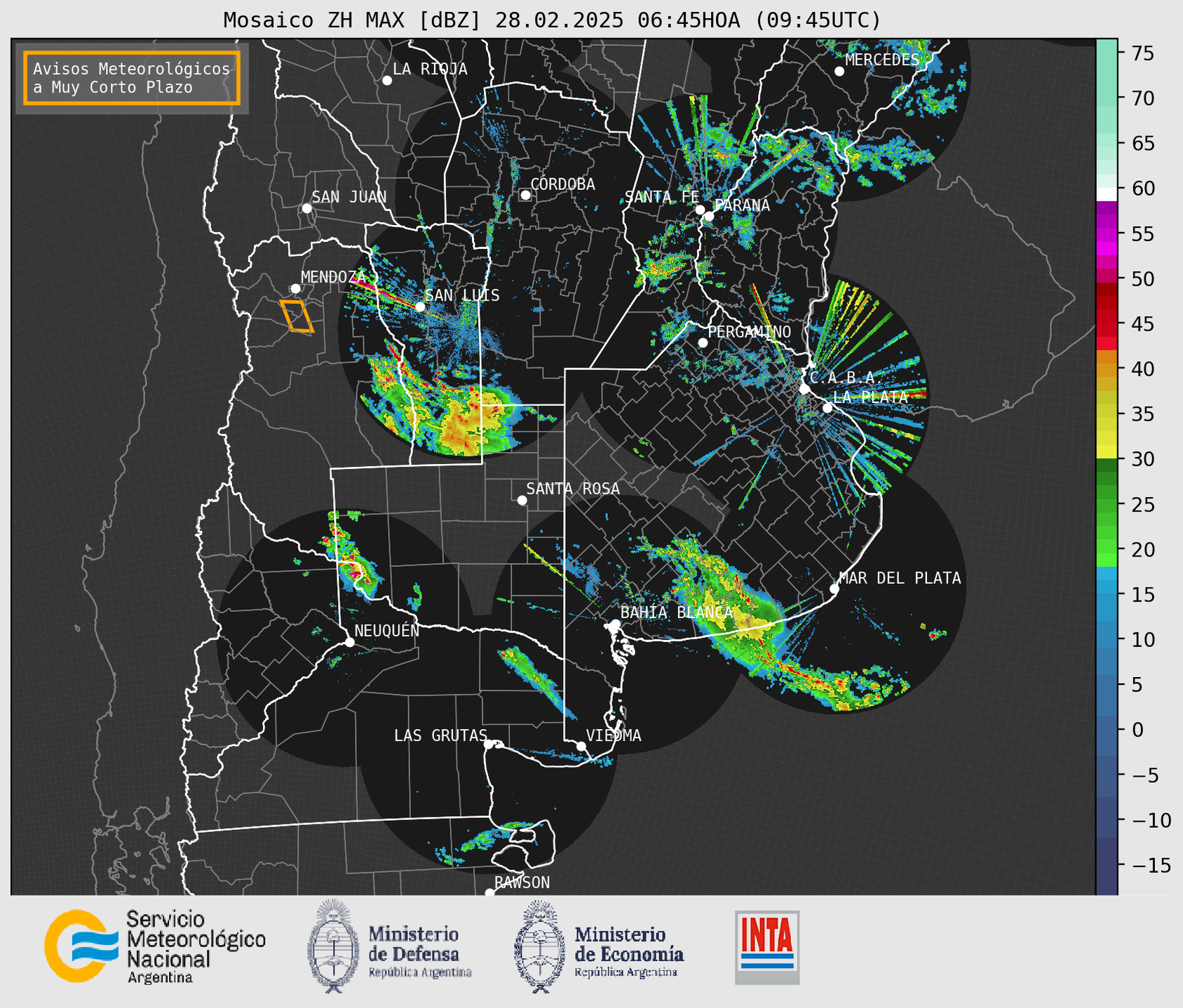
Task: Click the Viedma city marker
Action: coord(581,746)
